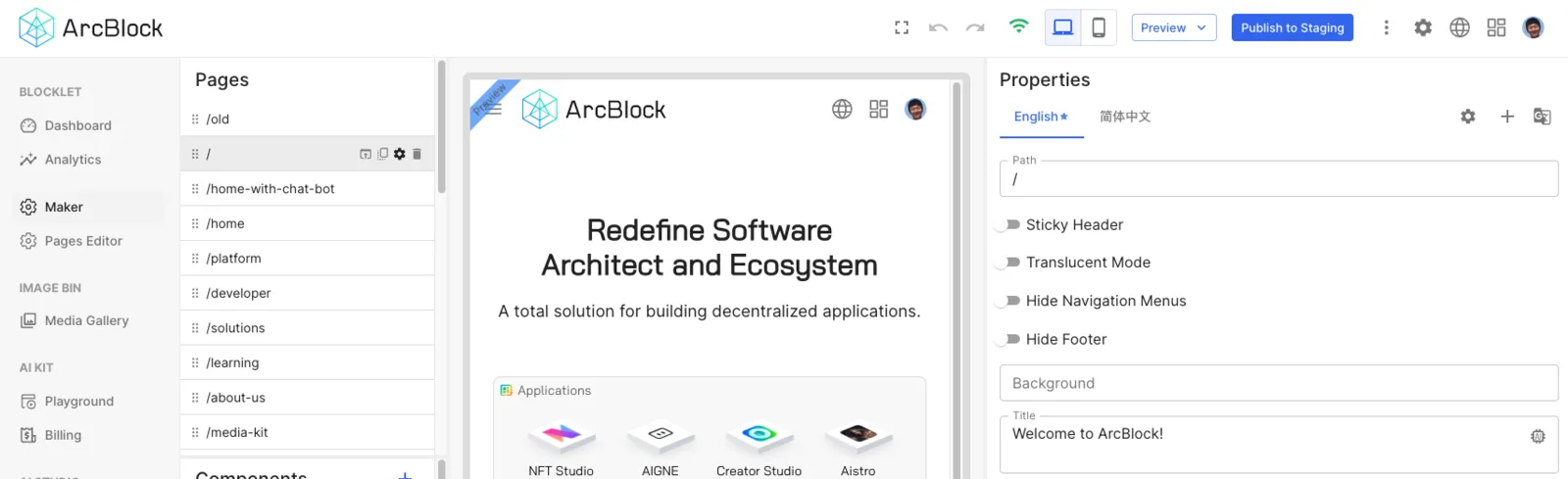Click the redo arrow in toolbar
The image size is (1568, 479).
tap(975, 27)
